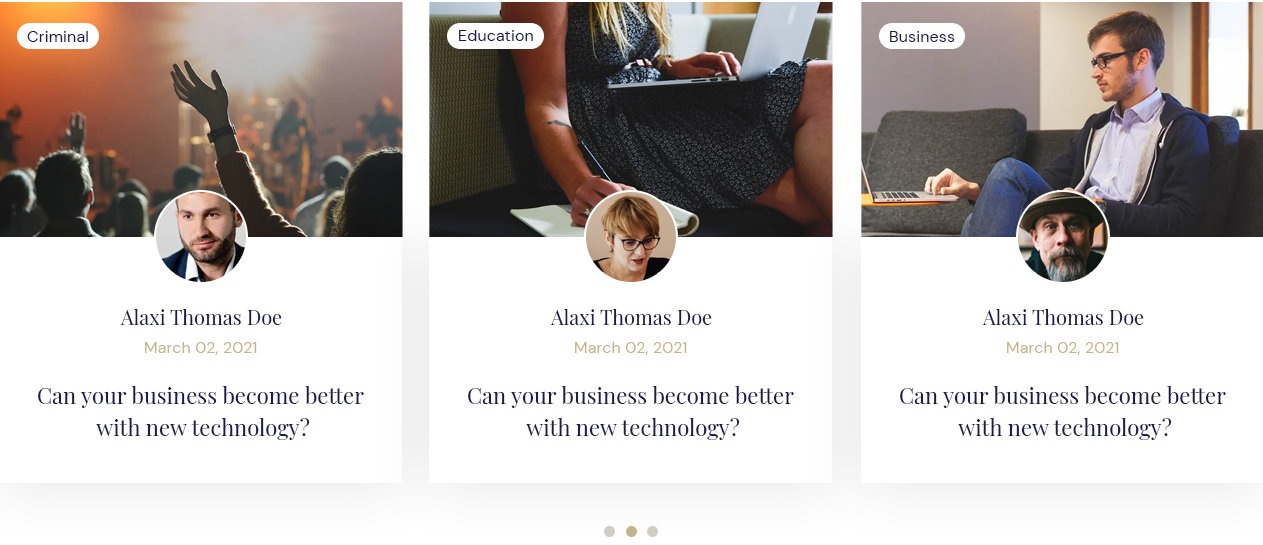Viewport: 1263px width, 545px height.
Task: Click the date in the Business card
Action: tap(1063, 348)
